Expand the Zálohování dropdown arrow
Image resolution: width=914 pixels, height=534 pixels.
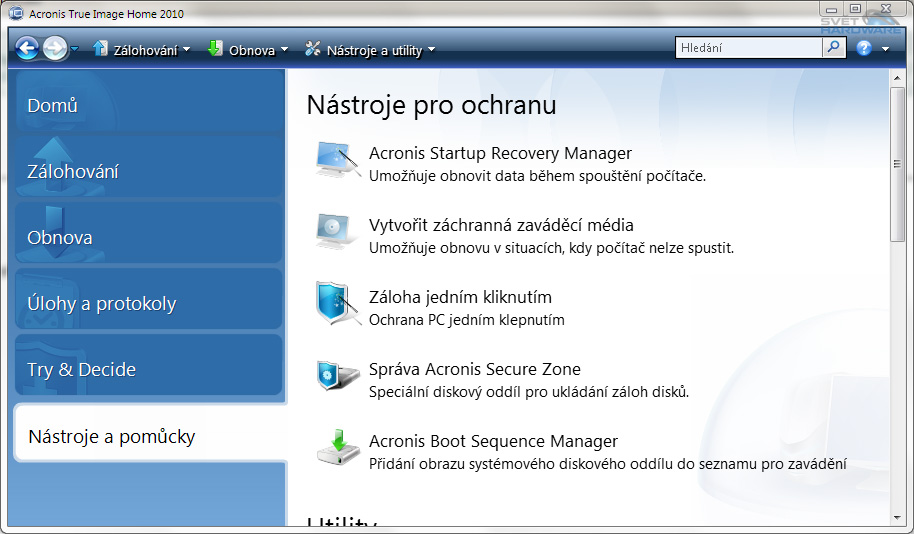click(x=187, y=50)
